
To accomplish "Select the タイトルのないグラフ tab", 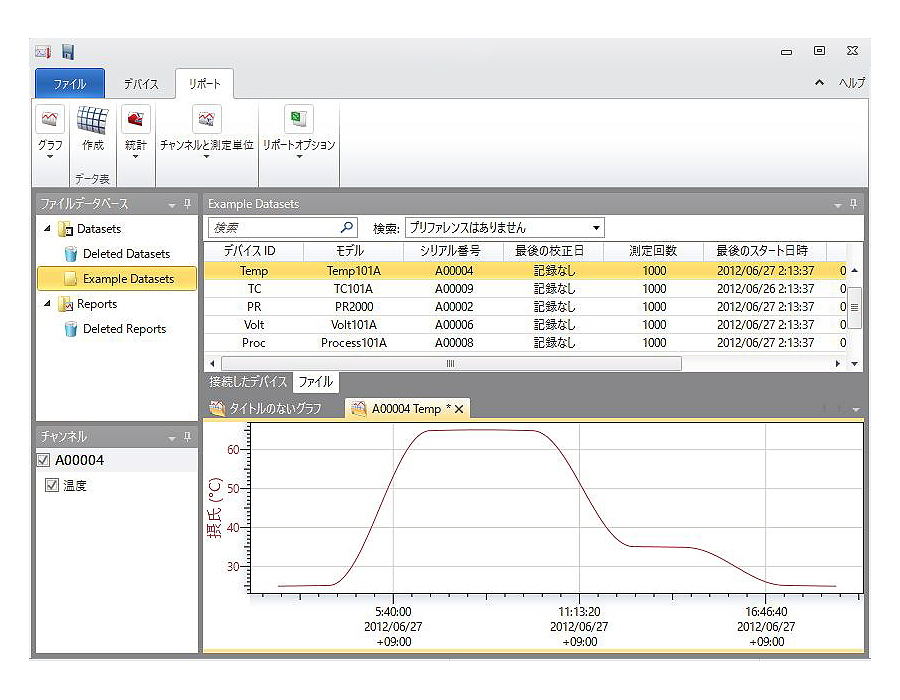I will point(267,409).
